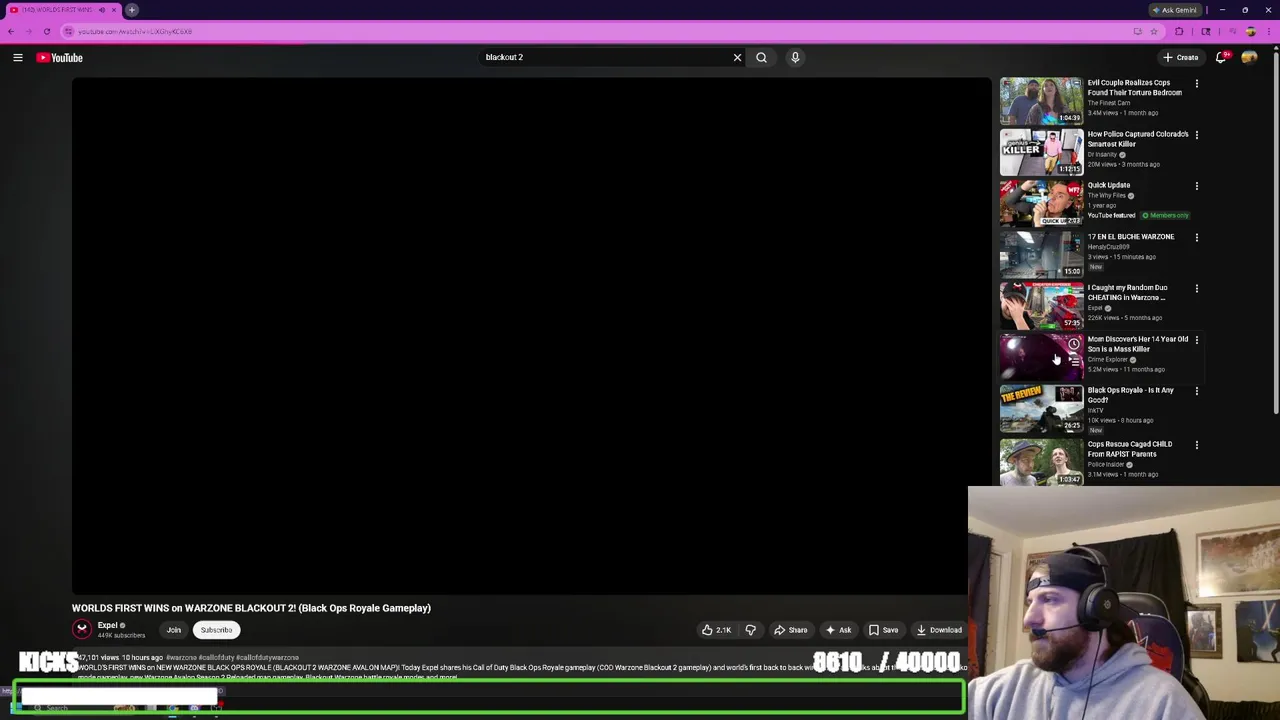Click the Join membership button
1280x720 pixels.
(x=174, y=630)
